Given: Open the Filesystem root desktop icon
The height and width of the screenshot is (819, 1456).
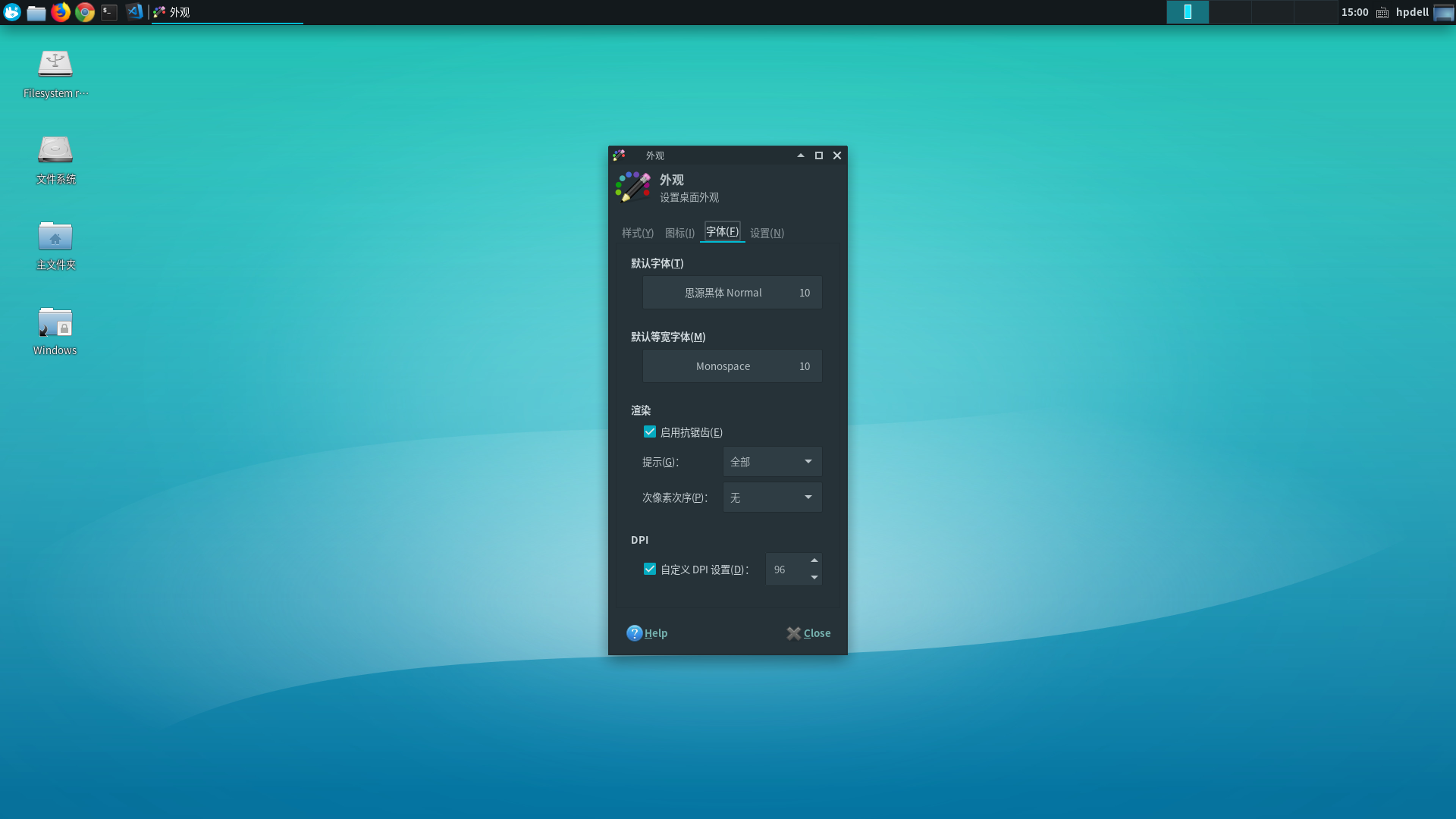Looking at the screenshot, I should pos(55,64).
